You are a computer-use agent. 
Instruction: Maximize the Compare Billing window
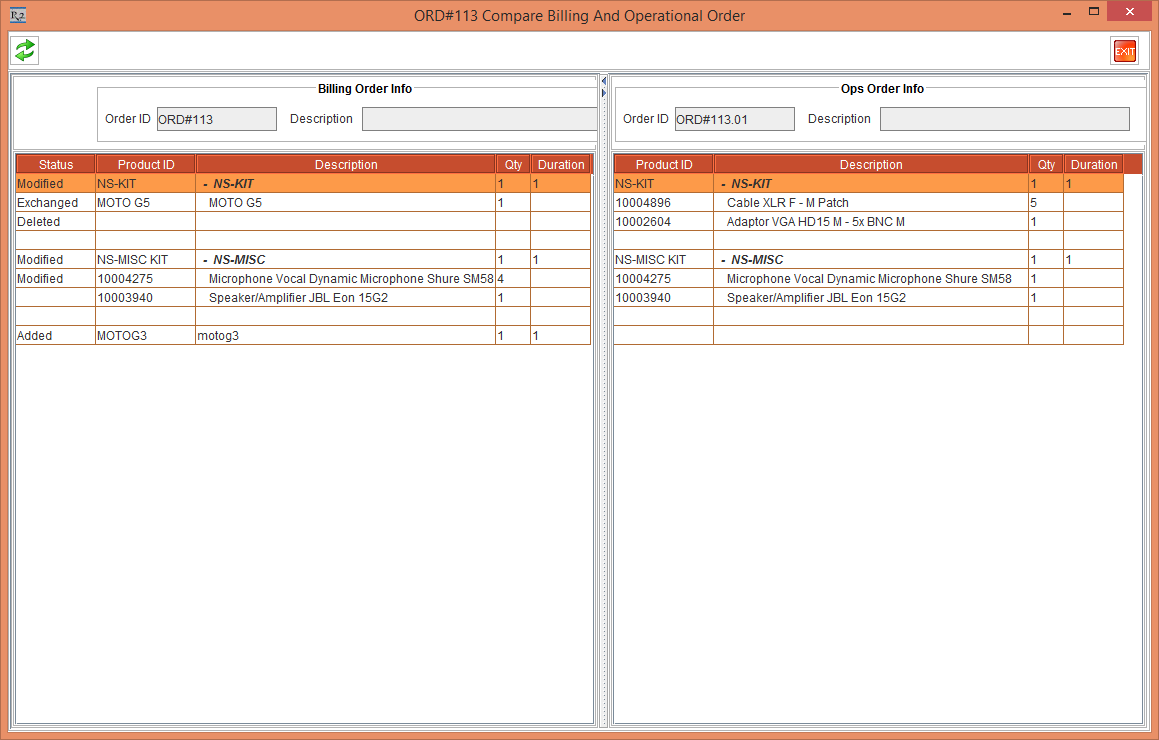[x=1094, y=12]
